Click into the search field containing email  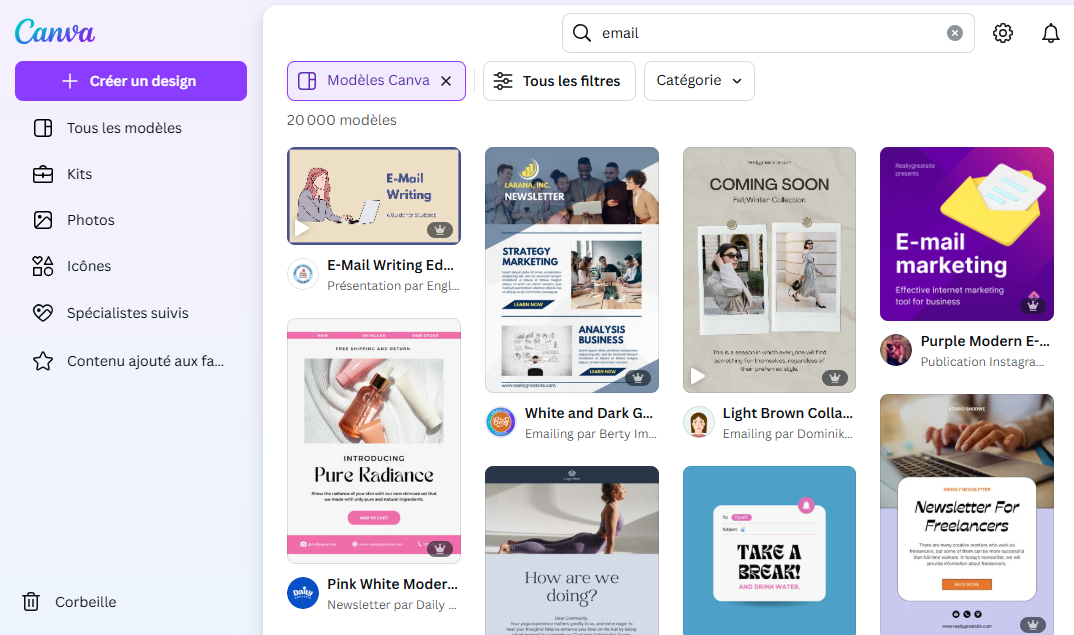coord(768,33)
